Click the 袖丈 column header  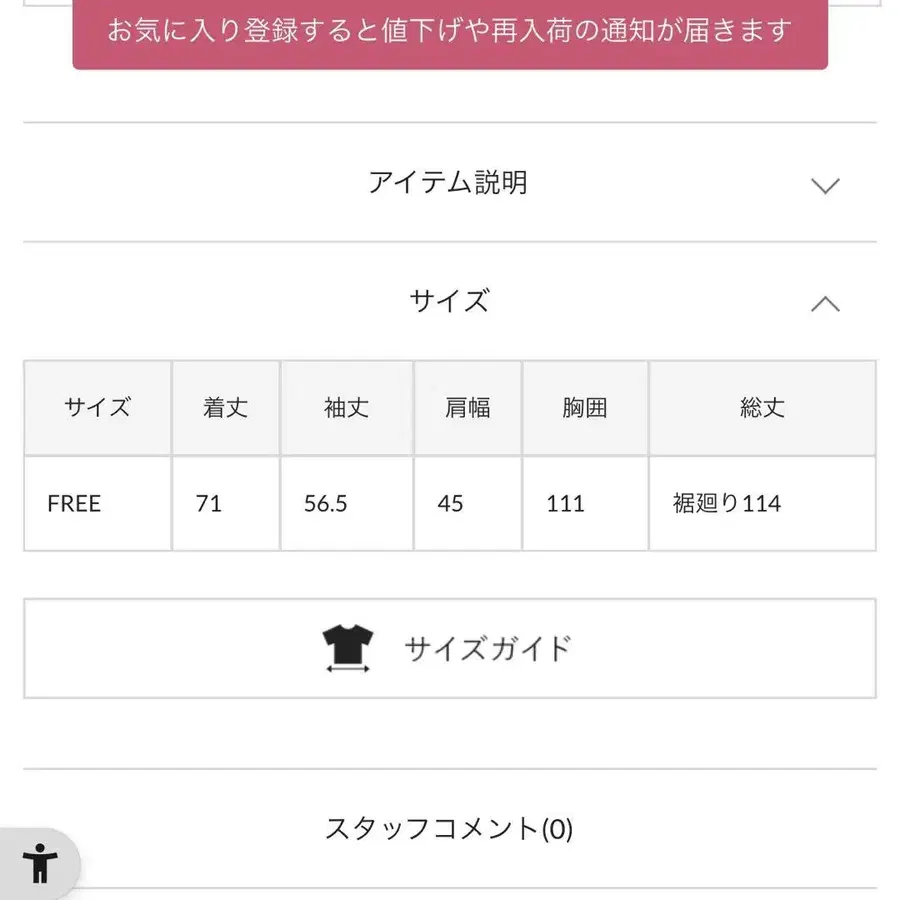tap(346, 408)
